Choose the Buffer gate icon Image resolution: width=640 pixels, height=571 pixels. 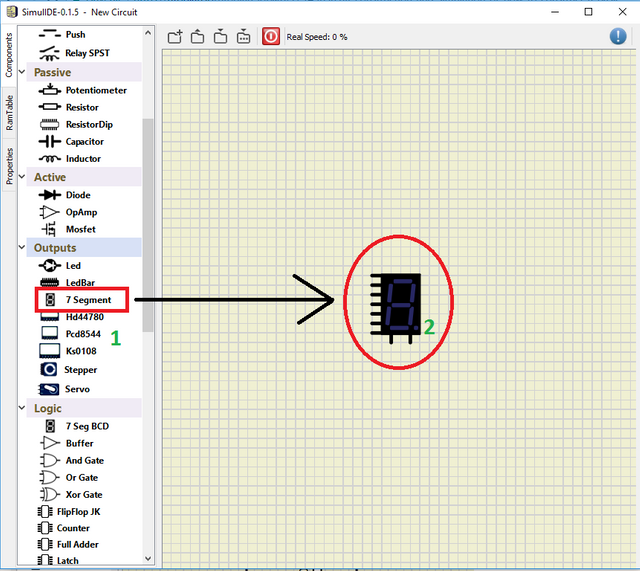(x=49, y=443)
